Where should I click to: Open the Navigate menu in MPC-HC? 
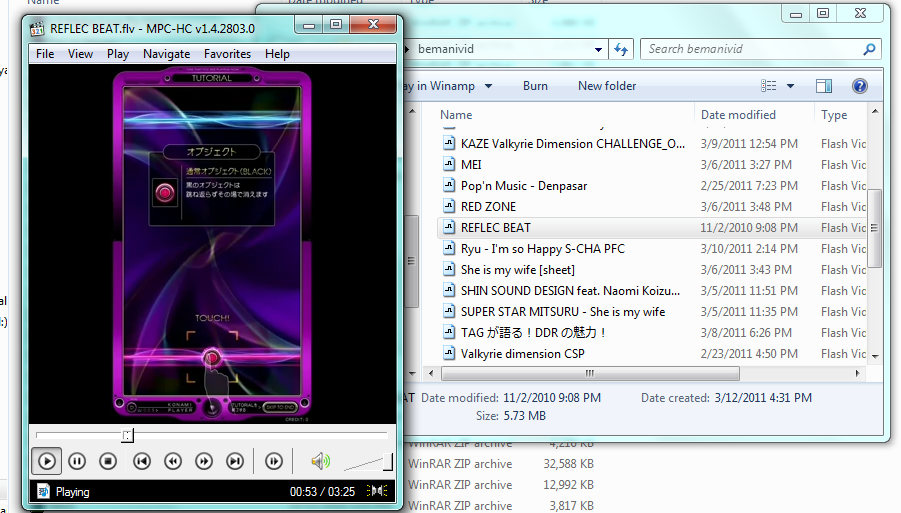click(x=167, y=54)
